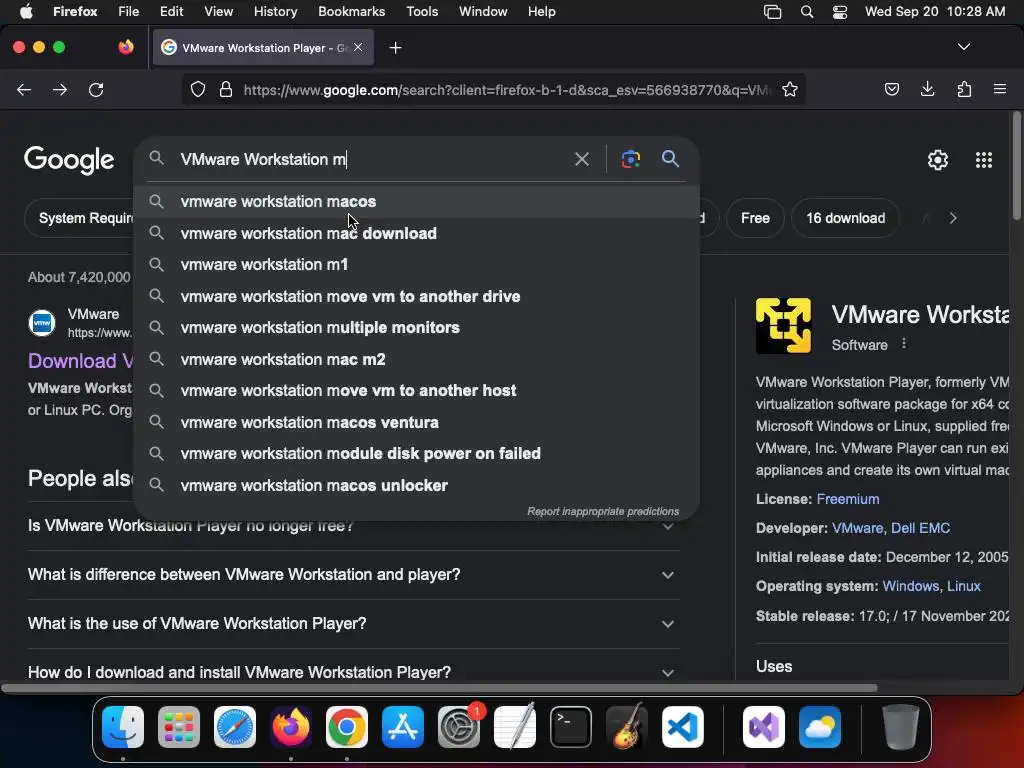Choose suggestion move vm to another drive
Image resolution: width=1024 pixels, height=768 pixels.
(x=417, y=296)
